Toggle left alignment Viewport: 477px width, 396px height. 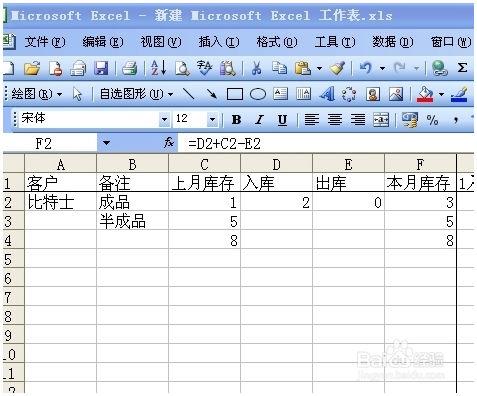click(311, 120)
